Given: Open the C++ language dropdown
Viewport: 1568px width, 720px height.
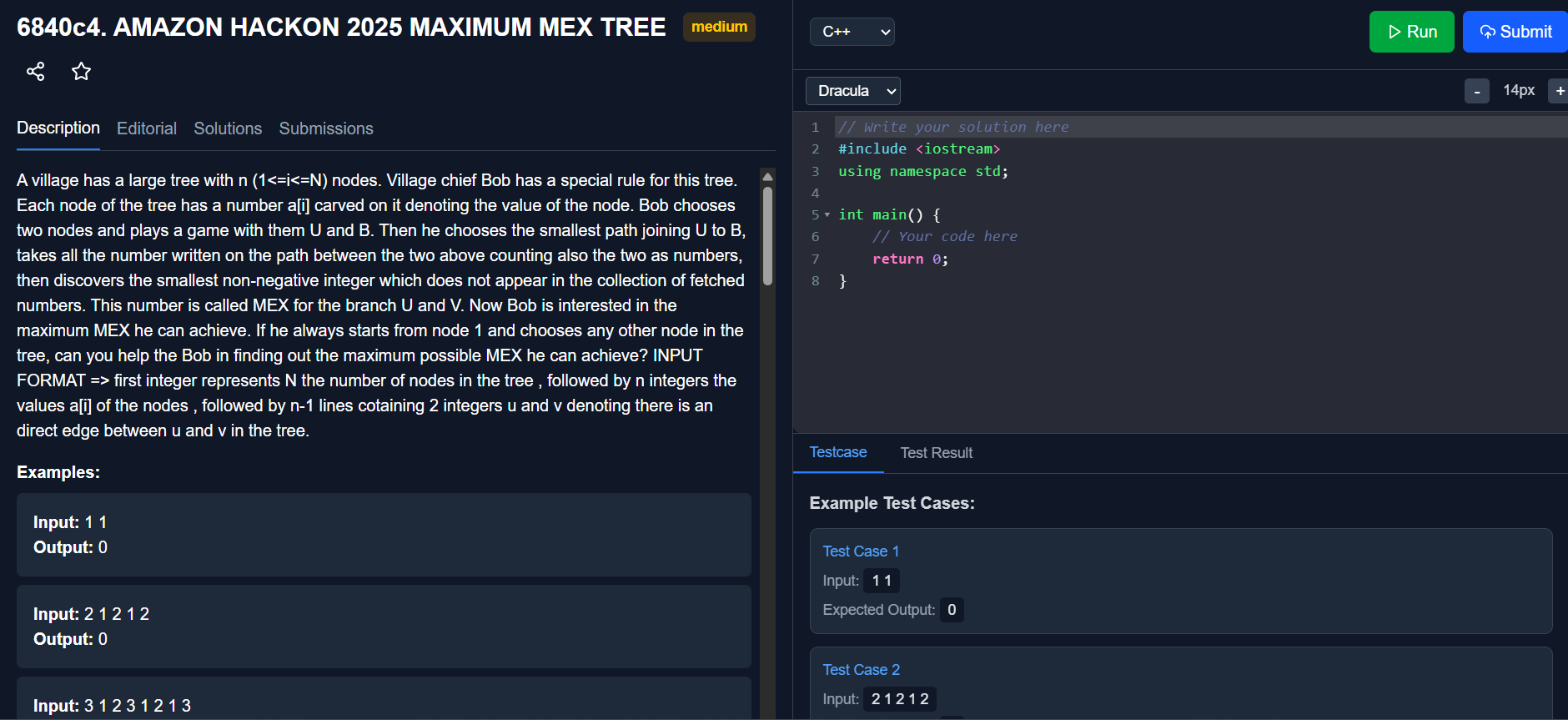Looking at the screenshot, I should (852, 32).
